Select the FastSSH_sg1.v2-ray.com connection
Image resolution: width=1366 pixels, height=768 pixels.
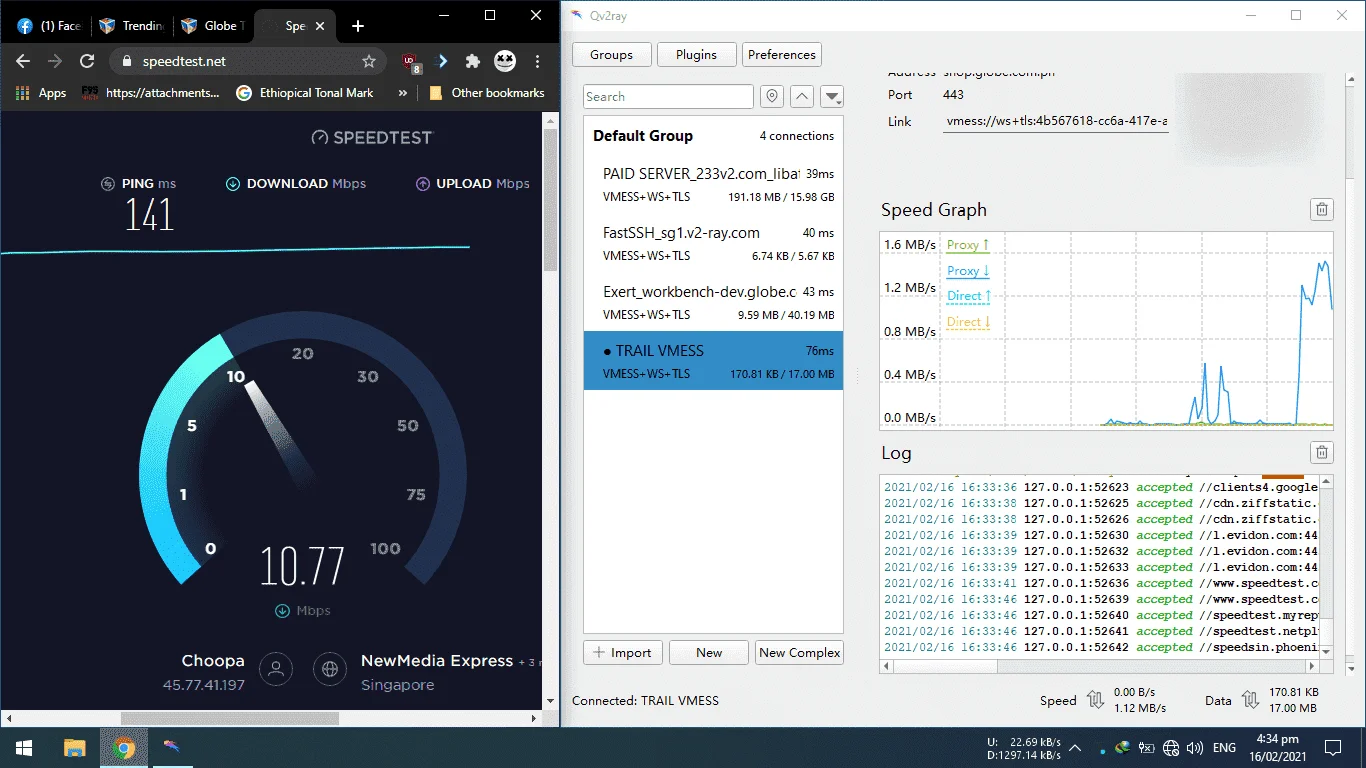(713, 244)
